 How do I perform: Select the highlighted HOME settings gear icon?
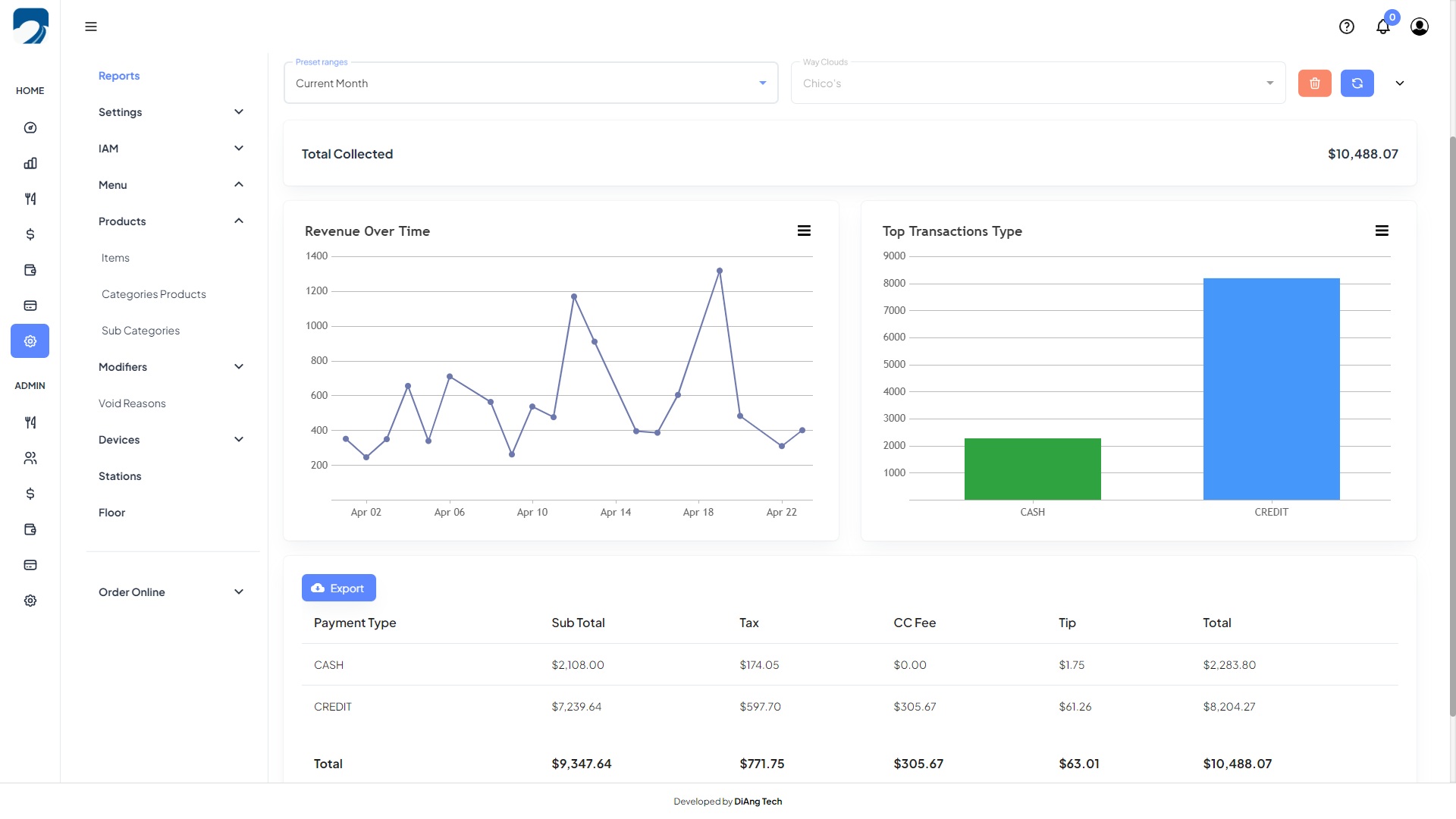pyautogui.click(x=30, y=341)
